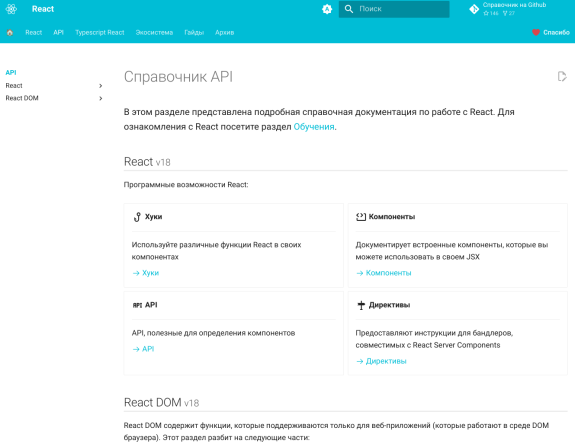575x447 pixels.
Task: Expand the React DOM sidebar chevron
Action: point(100,98)
